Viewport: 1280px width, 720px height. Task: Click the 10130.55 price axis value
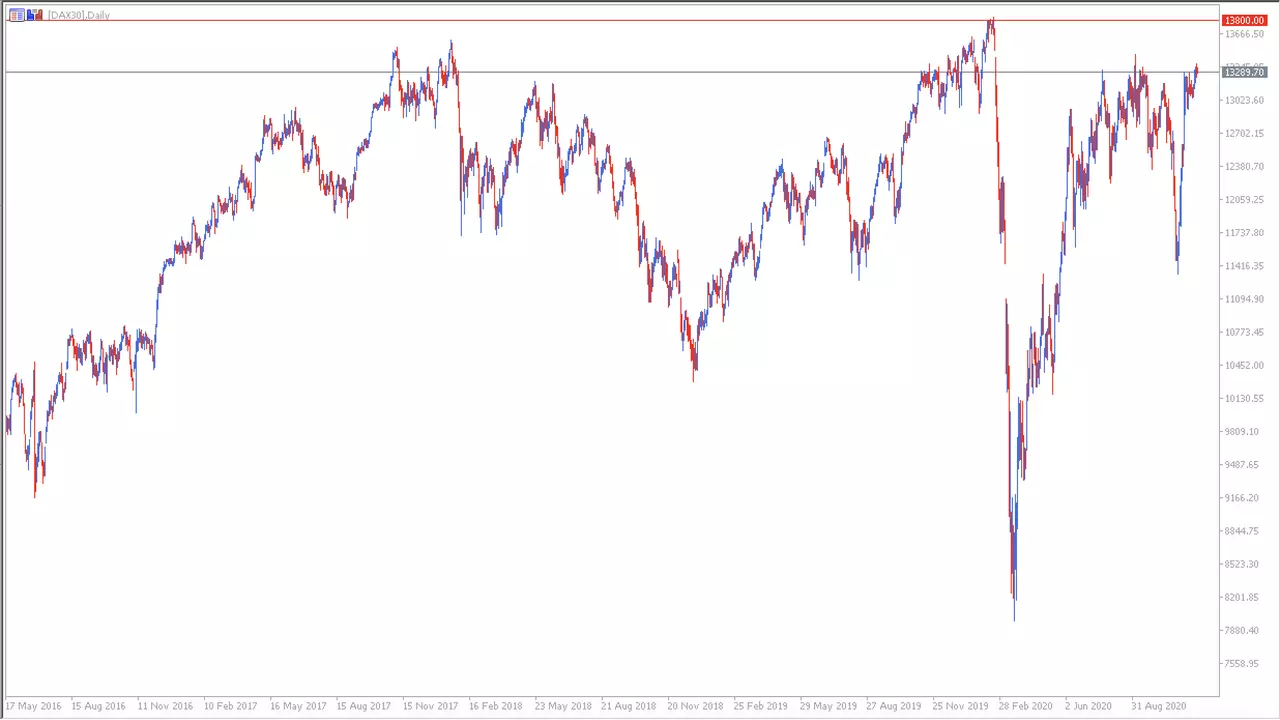pyautogui.click(x=1244, y=398)
